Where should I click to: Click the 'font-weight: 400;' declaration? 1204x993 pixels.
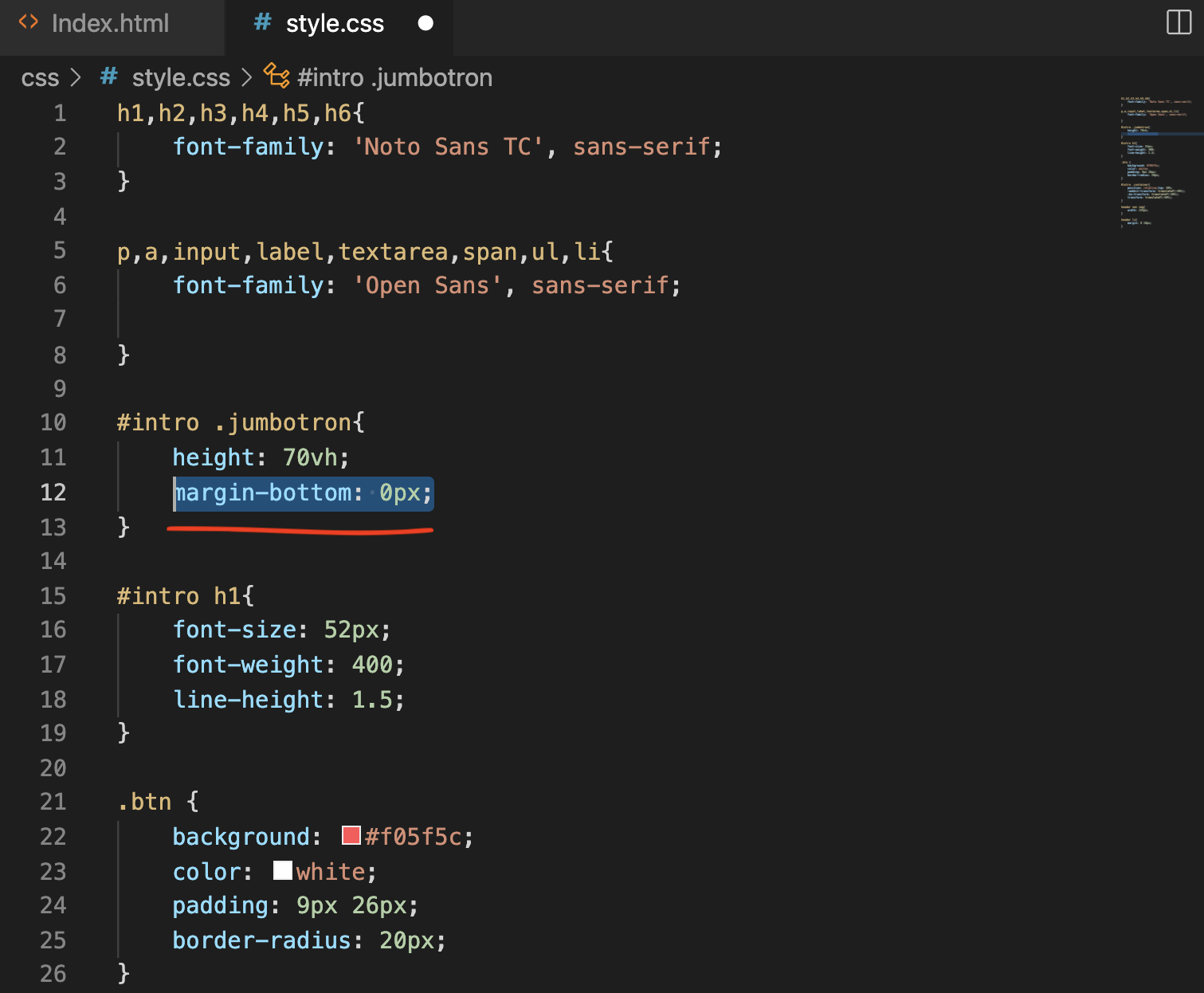pos(288,665)
